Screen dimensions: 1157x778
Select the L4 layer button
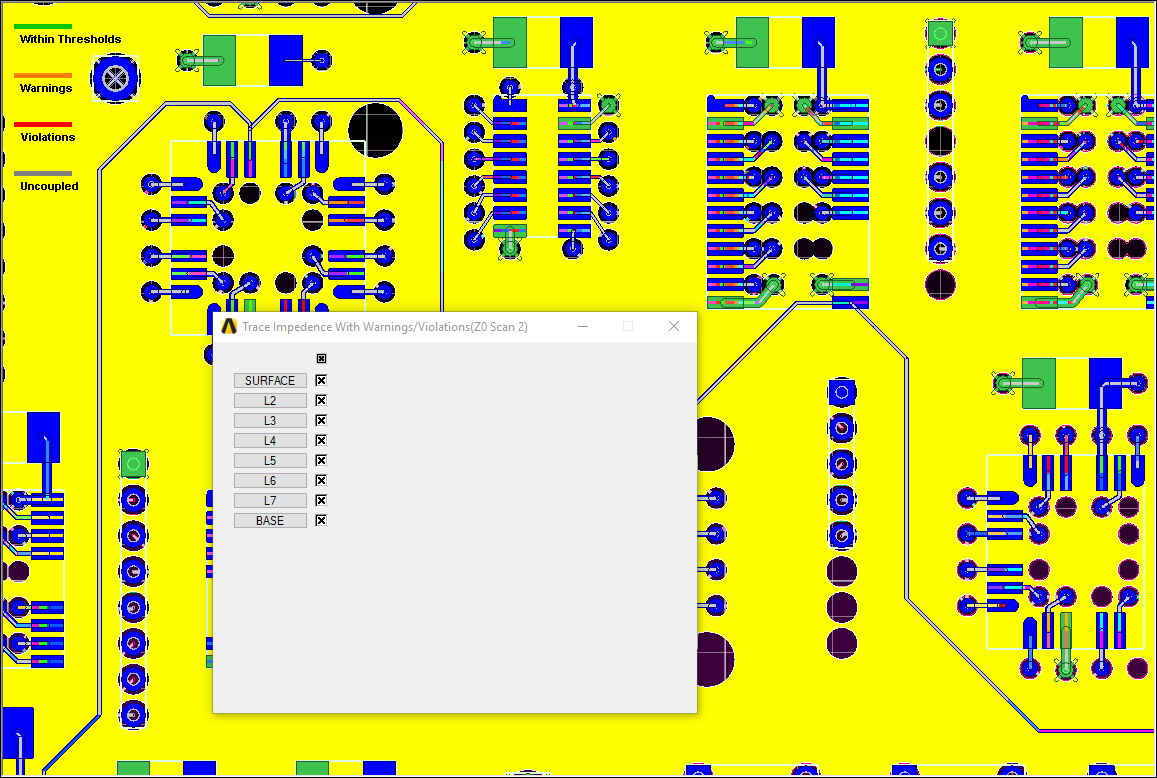point(270,440)
